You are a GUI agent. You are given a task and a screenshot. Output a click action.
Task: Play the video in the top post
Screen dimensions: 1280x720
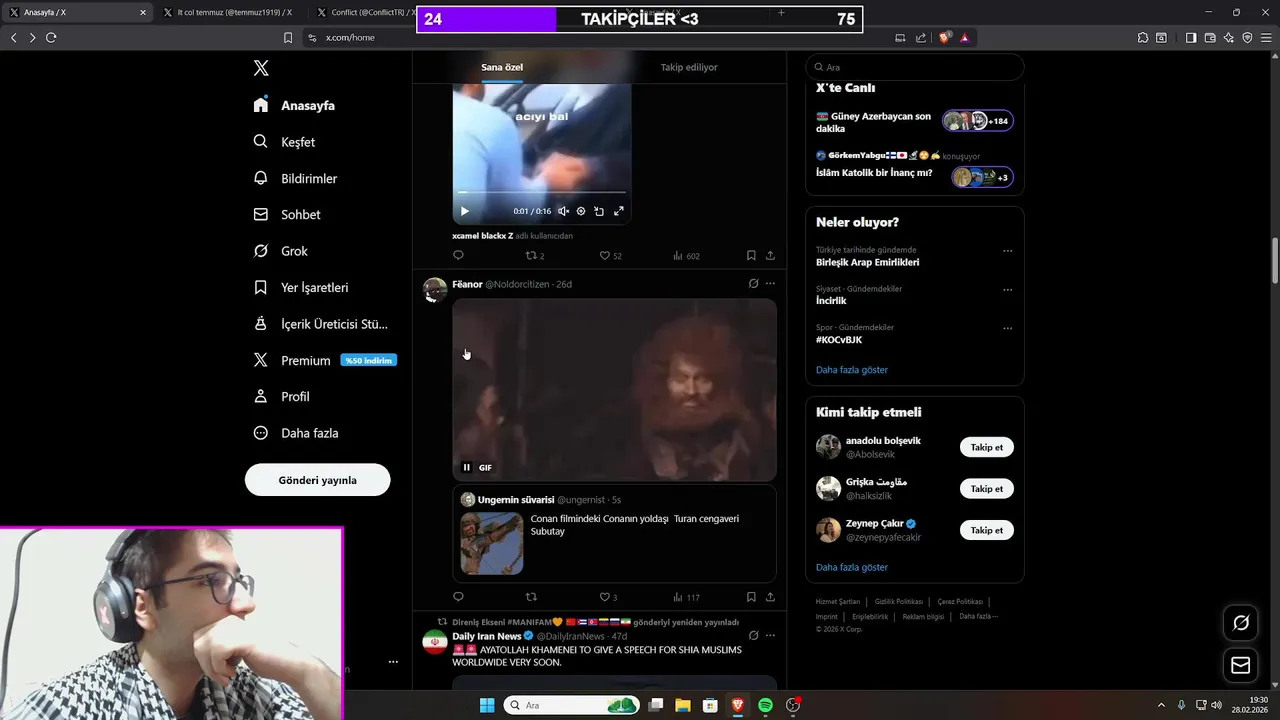coord(464,211)
